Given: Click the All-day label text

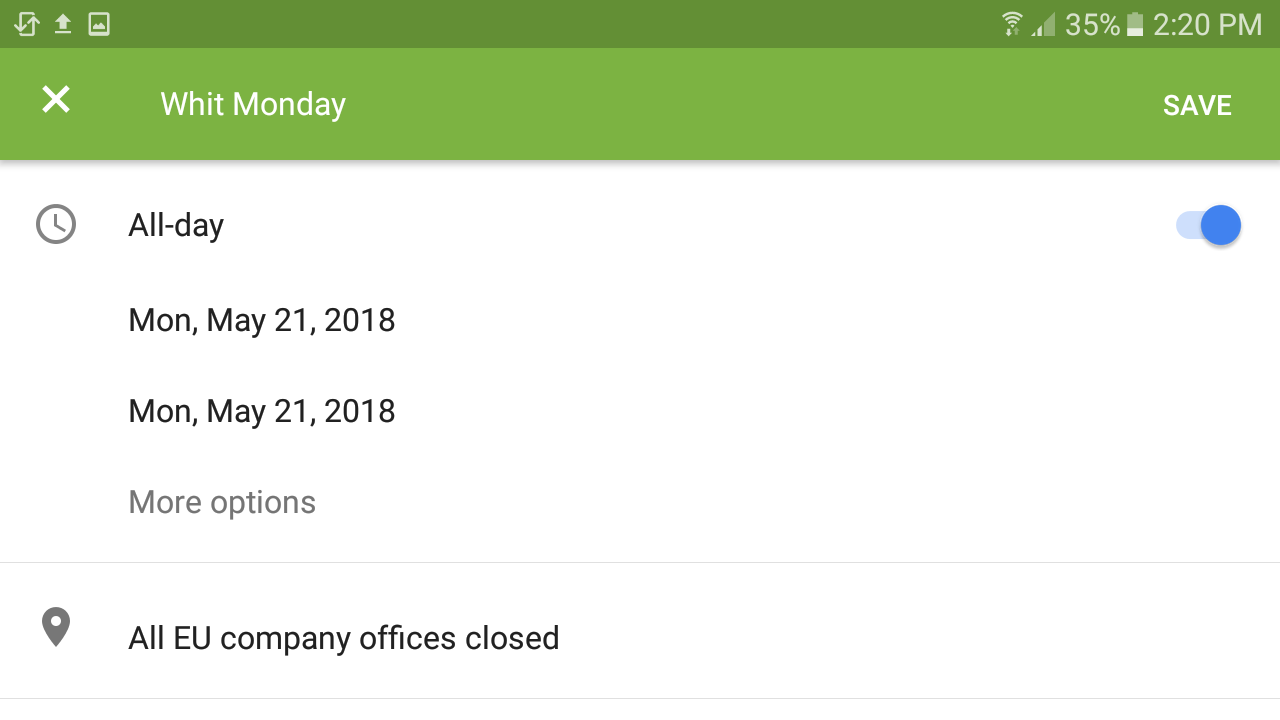Looking at the screenshot, I should coord(176,225).
